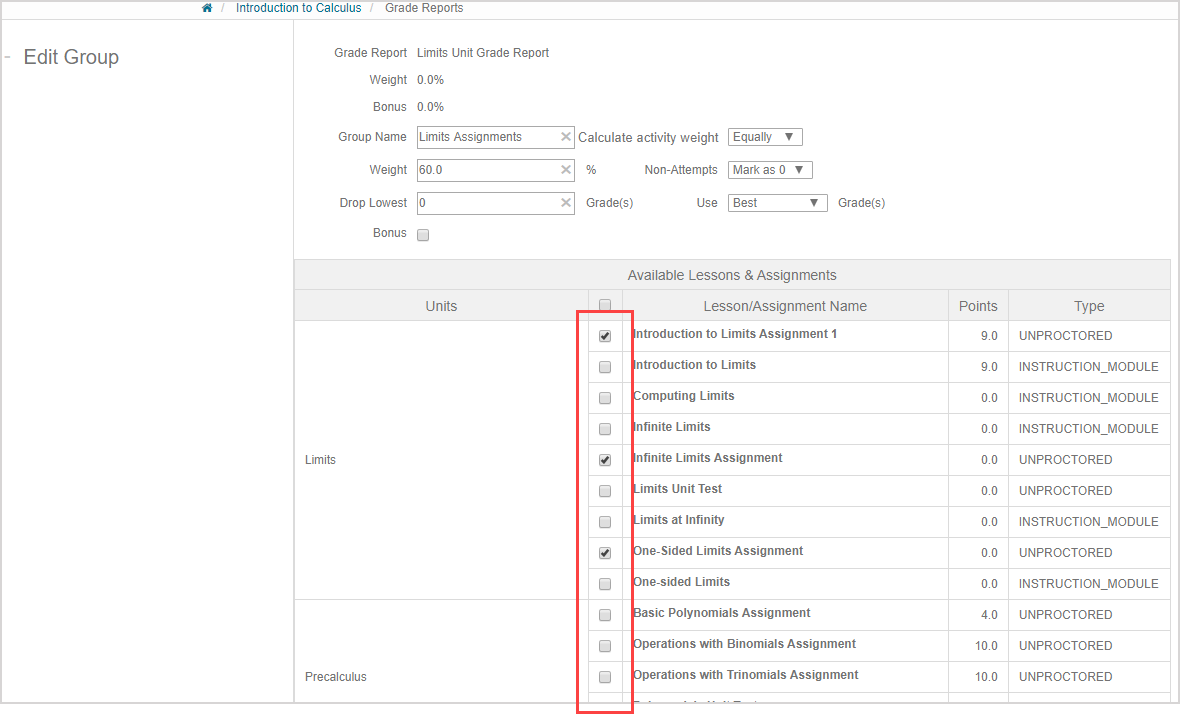
Task: Uncheck Introduction to Limits Assignment 1
Action: click(605, 337)
